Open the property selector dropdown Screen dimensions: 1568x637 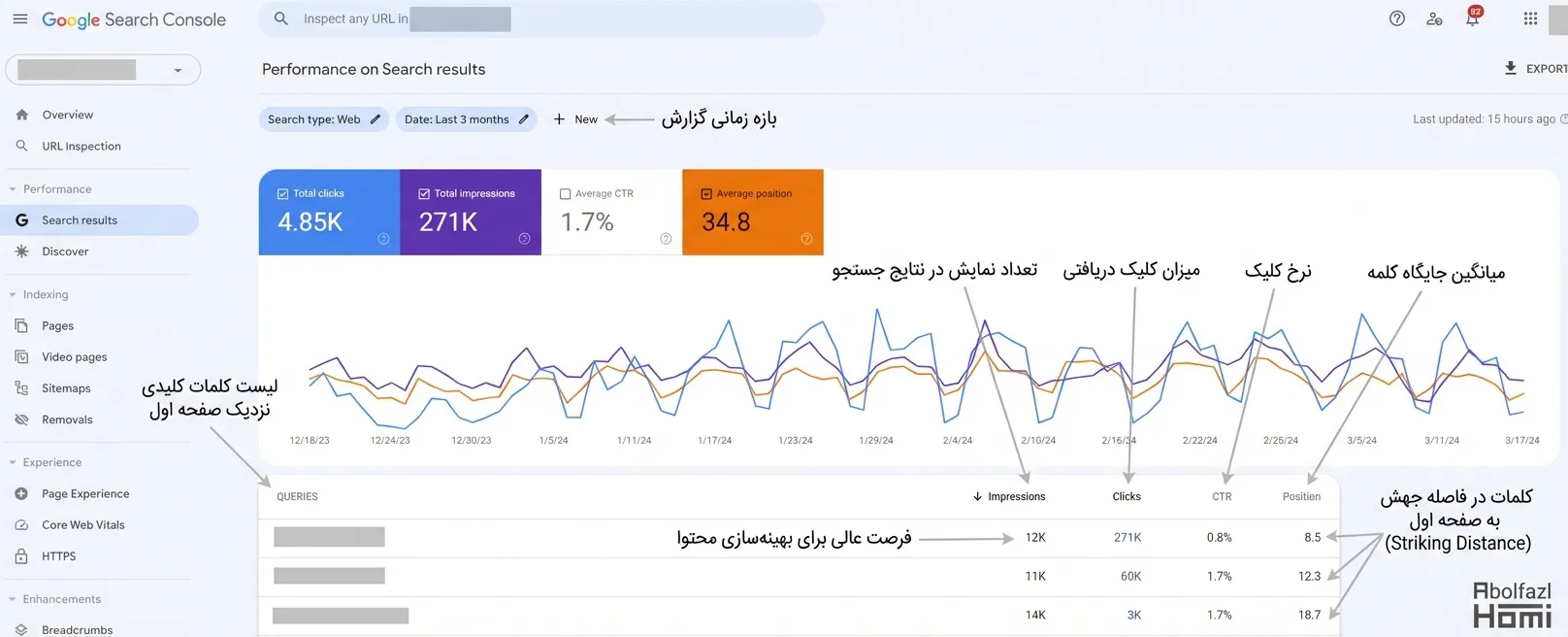(x=178, y=70)
